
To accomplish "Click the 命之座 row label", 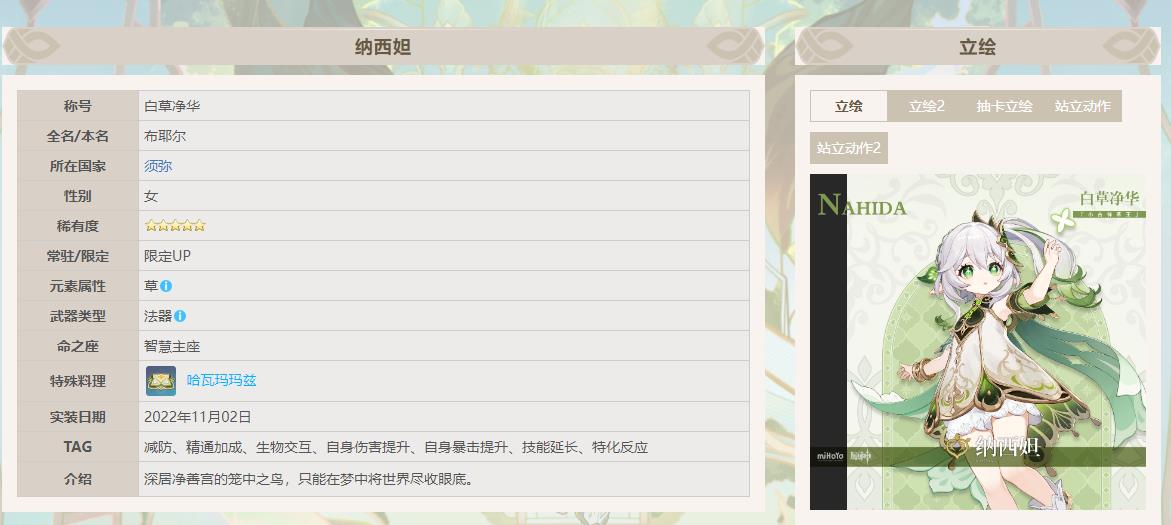I will click(78, 347).
